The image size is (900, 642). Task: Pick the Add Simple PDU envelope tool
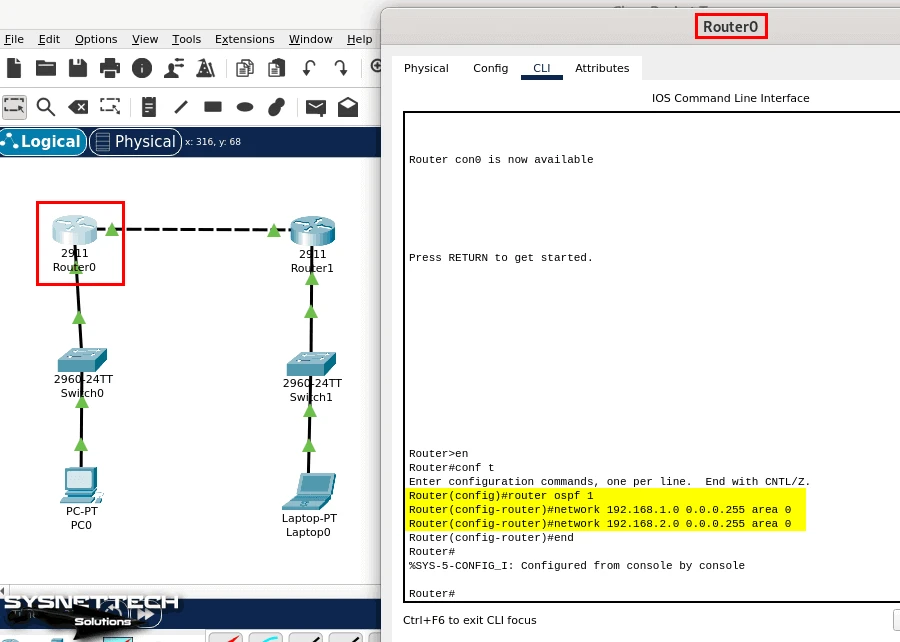(312, 106)
